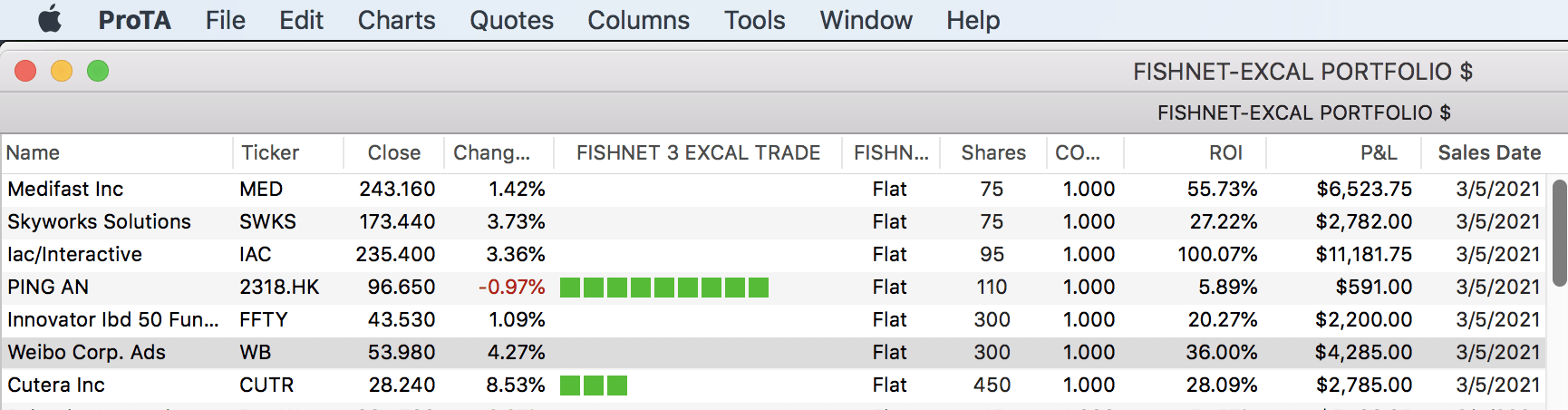
Task: Click ticker MED
Action: [x=261, y=189]
